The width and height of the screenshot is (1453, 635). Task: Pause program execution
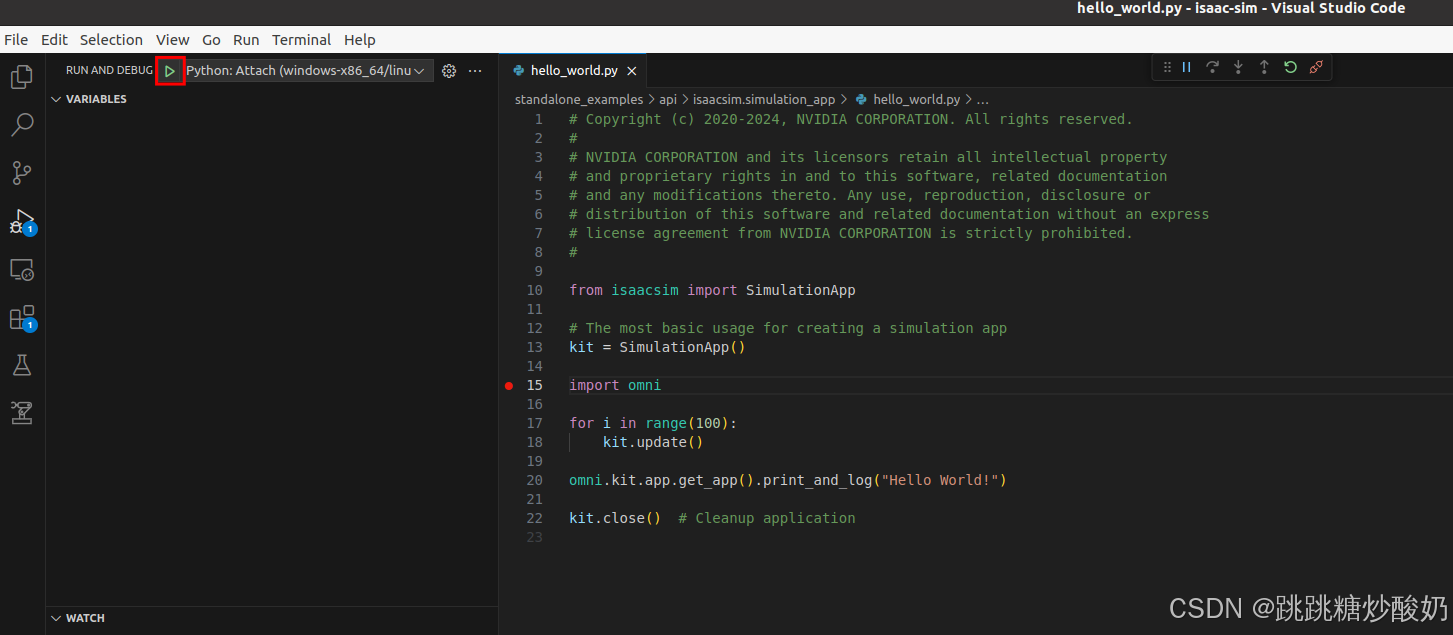[1186, 67]
